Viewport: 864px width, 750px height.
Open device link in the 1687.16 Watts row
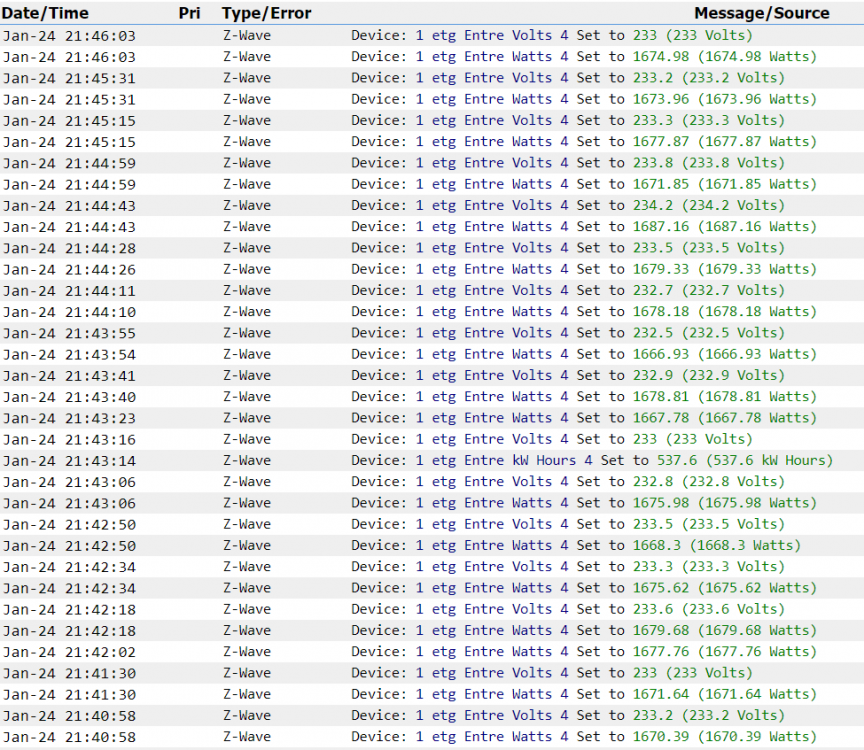tap(492, 227)
